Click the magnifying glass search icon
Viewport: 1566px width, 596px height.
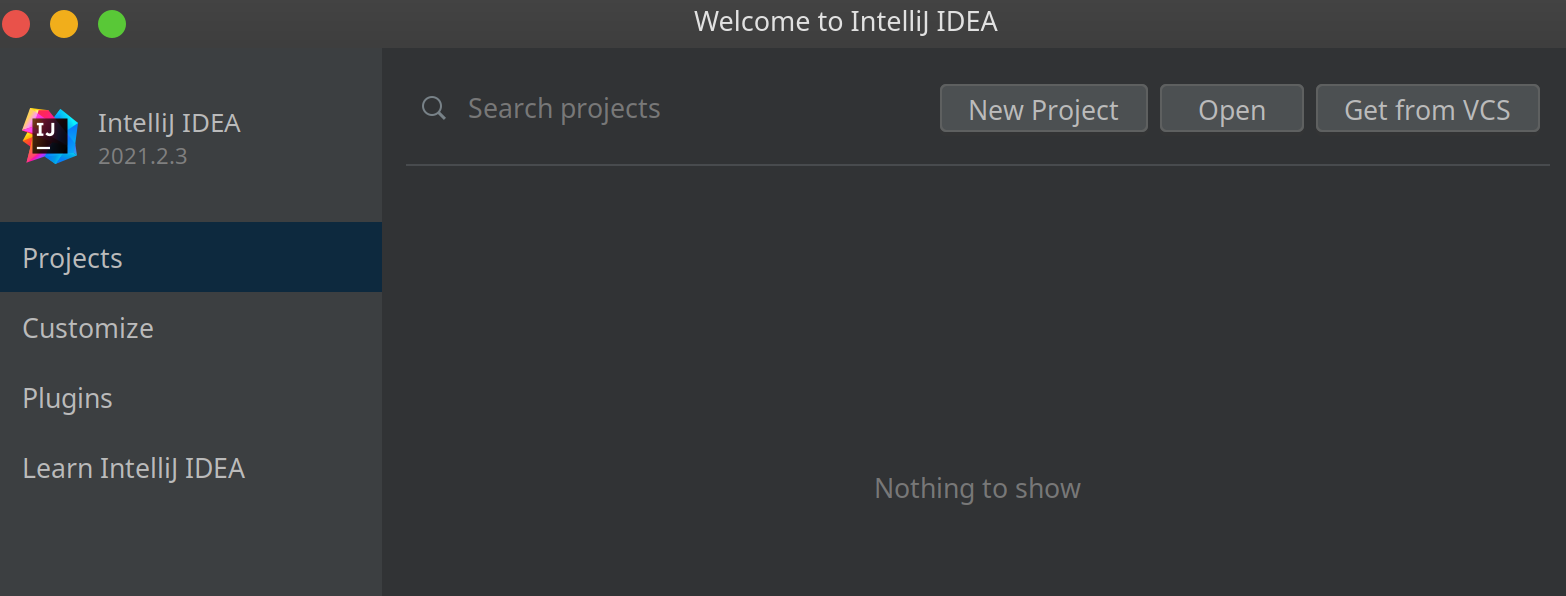pyautogui.click(x=433, y=108)
